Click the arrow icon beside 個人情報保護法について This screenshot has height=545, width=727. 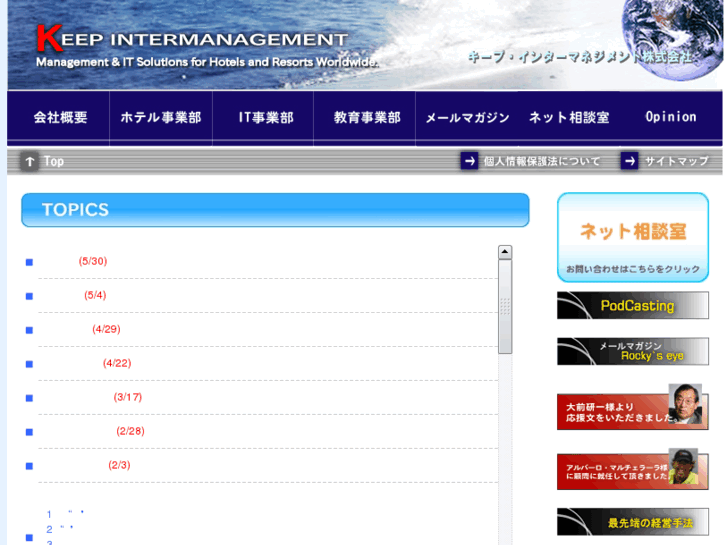click(469, 161)
